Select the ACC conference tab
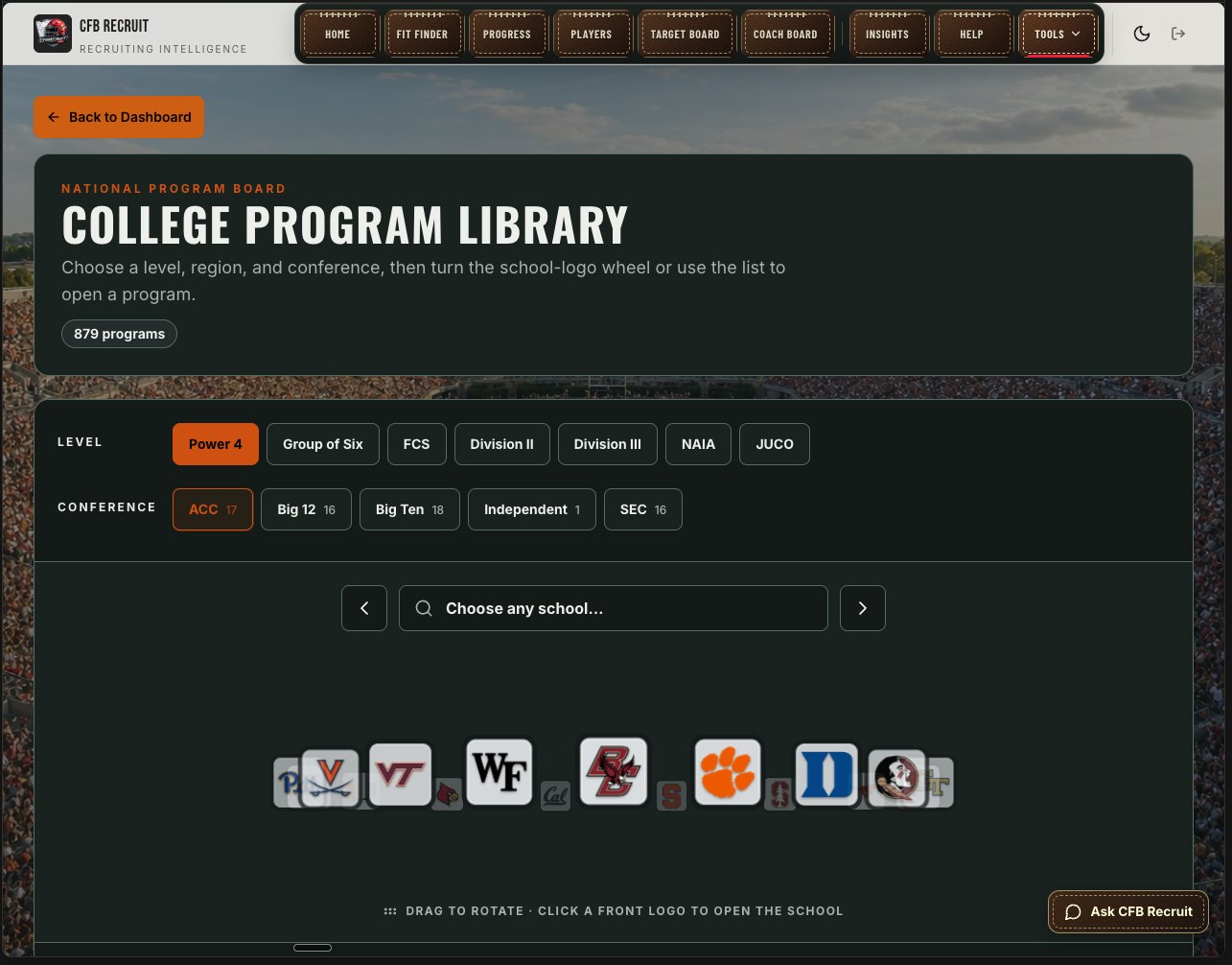Viewport: 1232px width, 965px height. 213,509
